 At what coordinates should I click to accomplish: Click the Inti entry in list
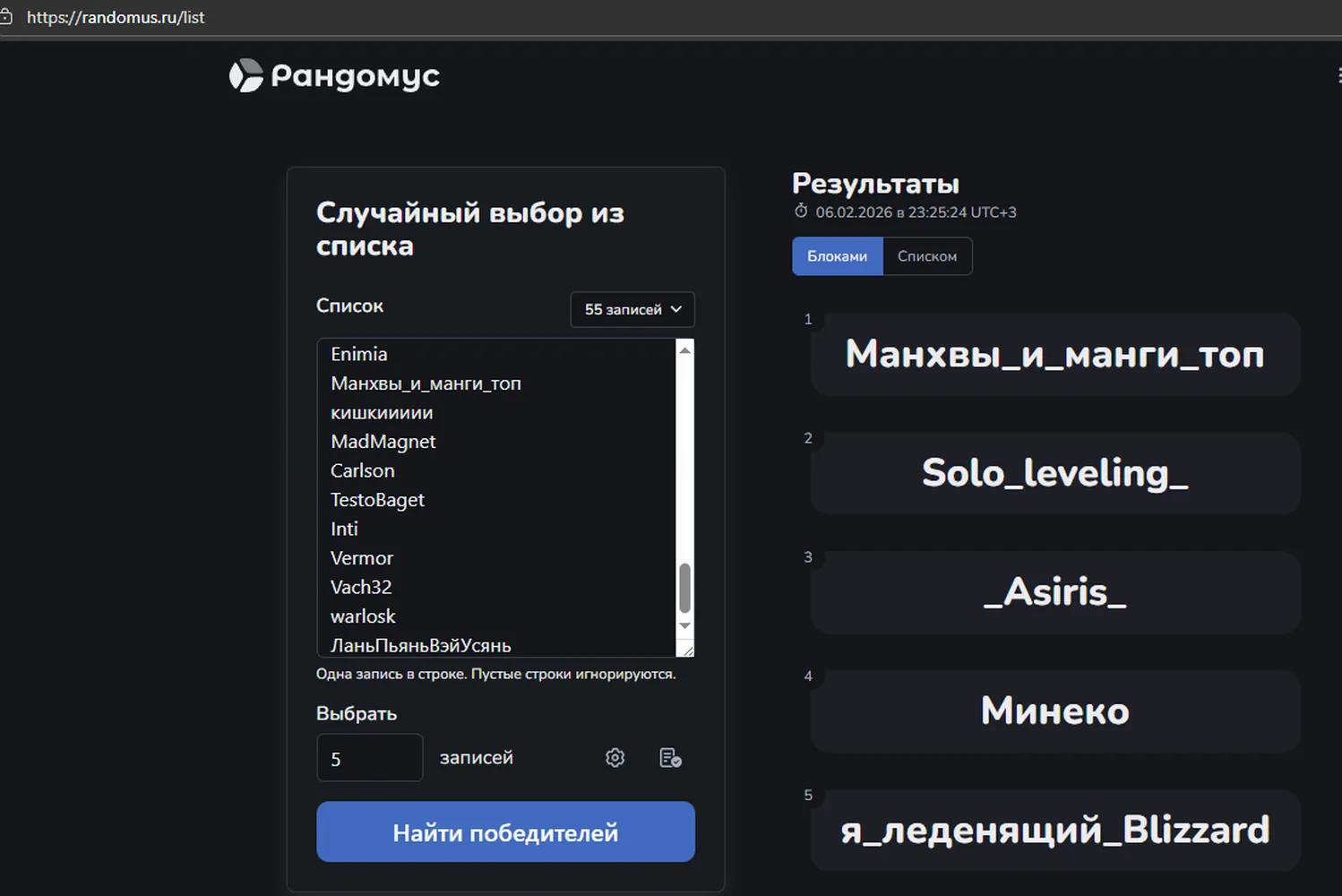(x=344, y=529)
